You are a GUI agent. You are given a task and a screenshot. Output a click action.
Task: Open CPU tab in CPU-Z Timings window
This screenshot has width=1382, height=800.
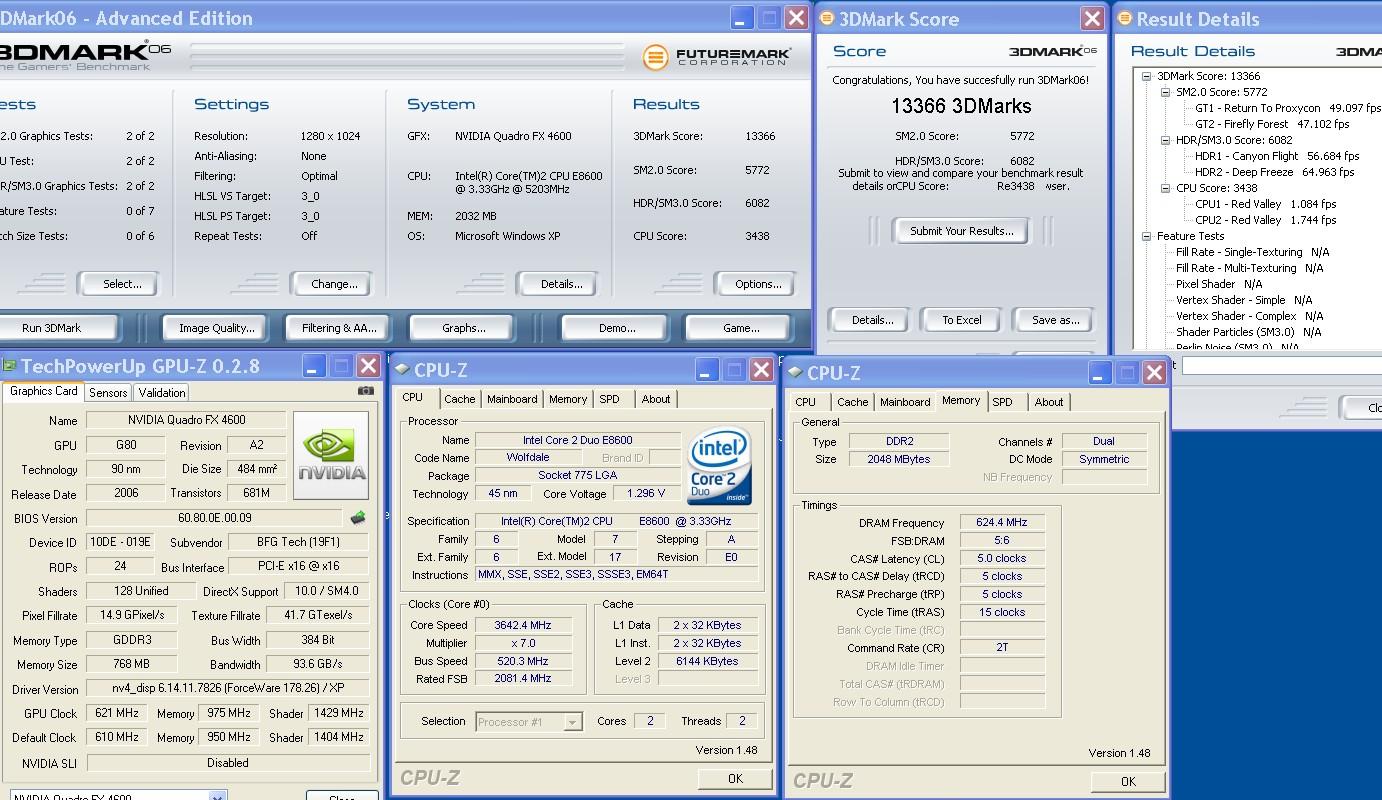pyautogui.click(x=805, y=402)
